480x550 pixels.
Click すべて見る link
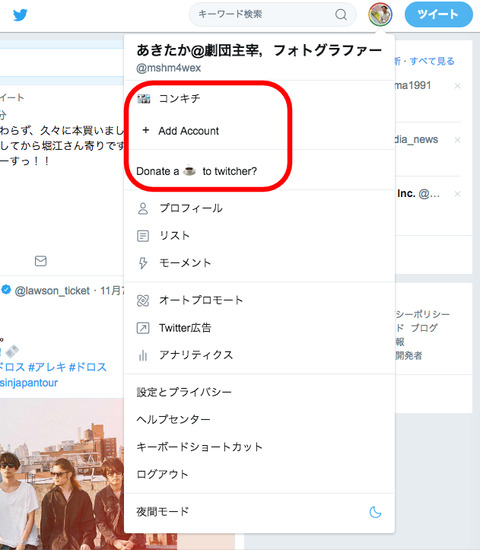coord(432,61)
